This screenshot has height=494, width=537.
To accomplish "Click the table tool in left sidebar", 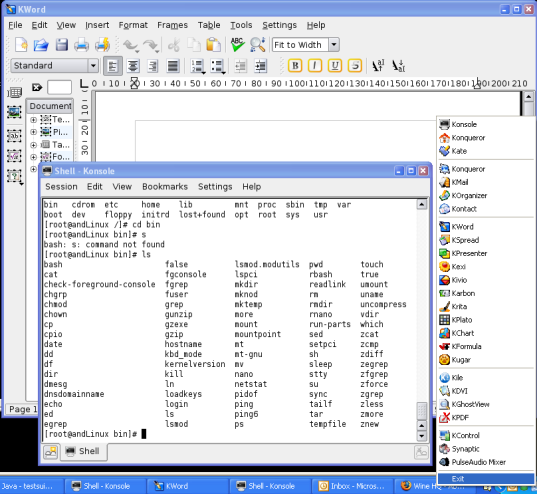I will pos(14,92).
